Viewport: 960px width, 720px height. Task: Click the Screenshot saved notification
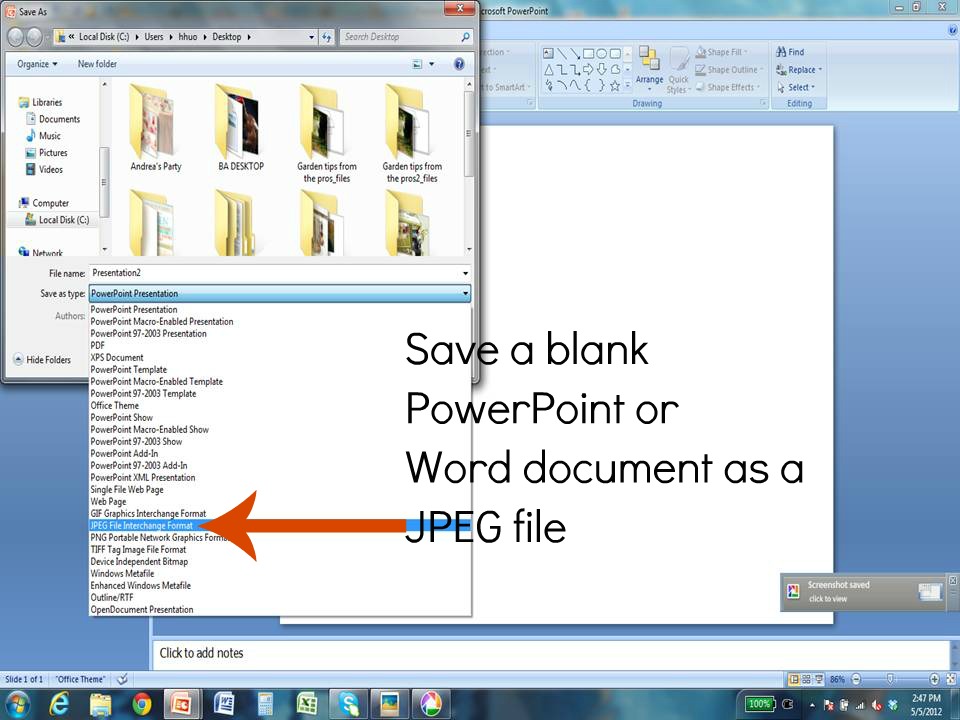coord(864,591)
